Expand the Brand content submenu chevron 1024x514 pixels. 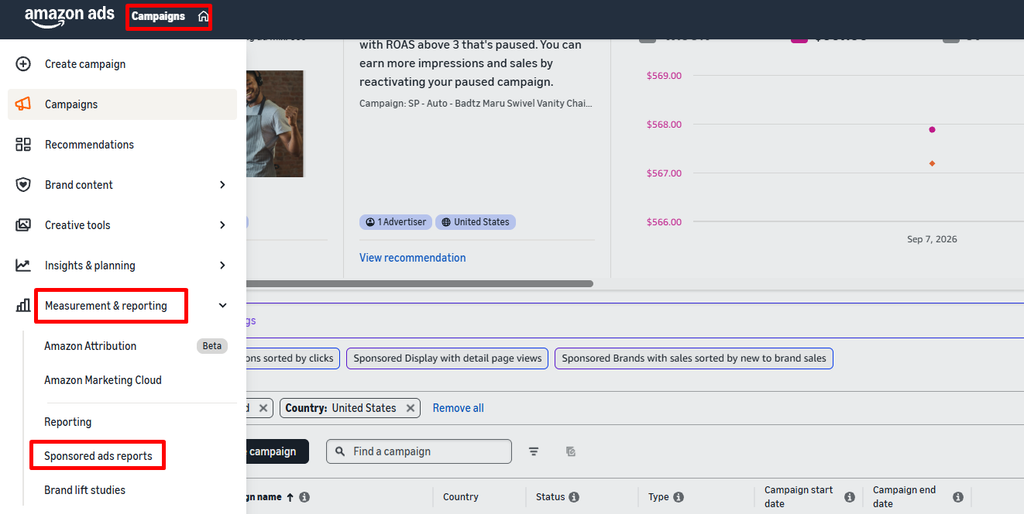point(222,185)
